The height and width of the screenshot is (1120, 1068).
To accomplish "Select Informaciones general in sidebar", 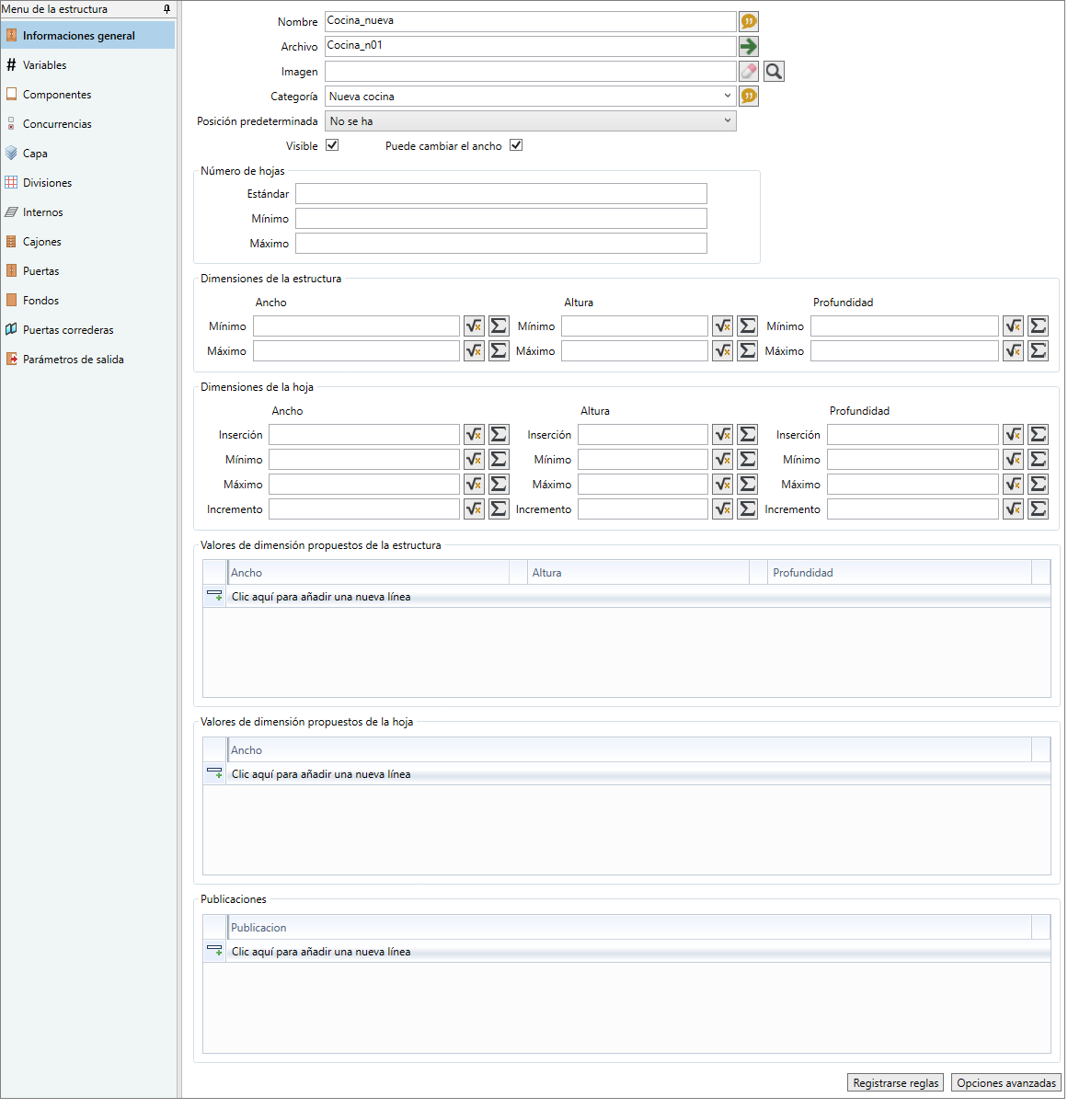I will click(87, 36).
